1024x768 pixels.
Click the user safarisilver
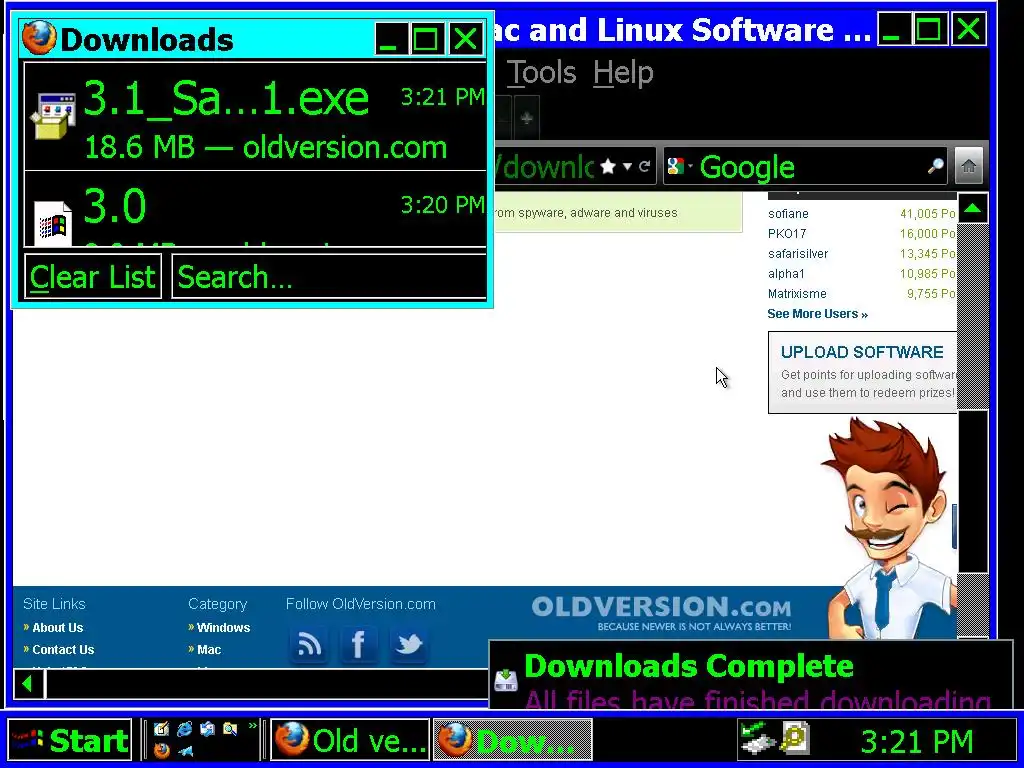(798, 253)
